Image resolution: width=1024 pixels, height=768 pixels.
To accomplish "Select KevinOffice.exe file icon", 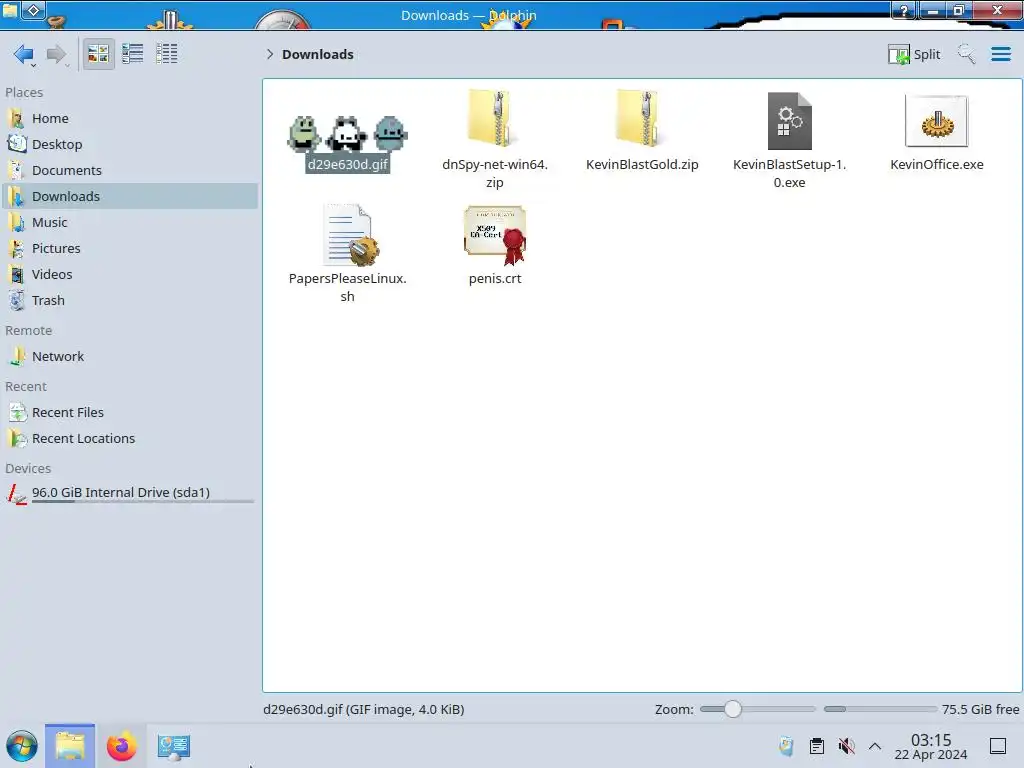I will pos(936,121).
